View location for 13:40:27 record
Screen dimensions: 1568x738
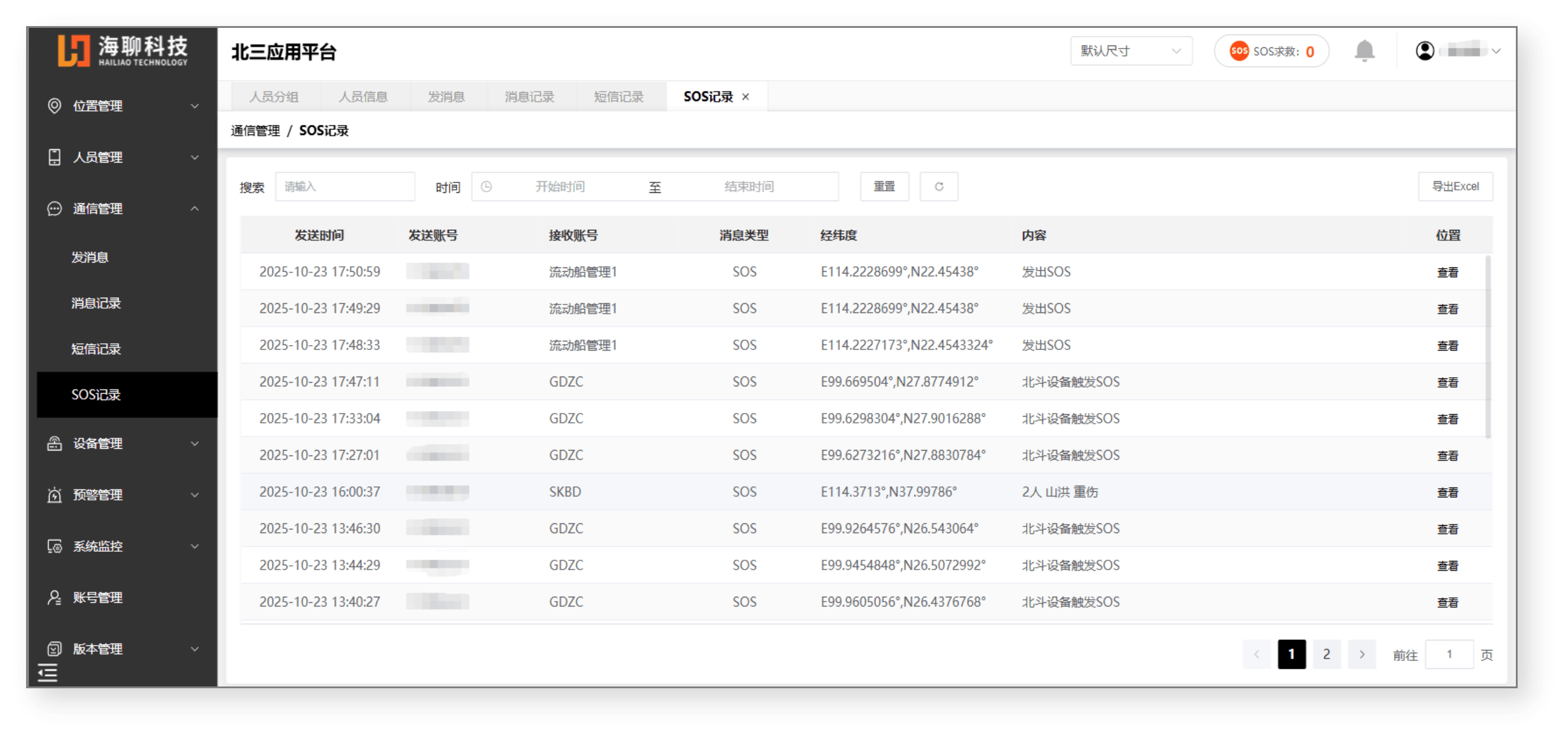point(1447,602)
